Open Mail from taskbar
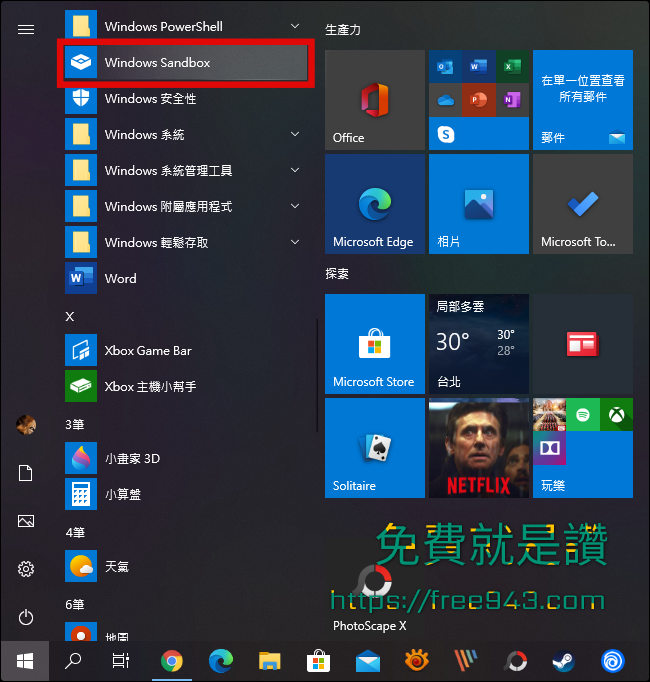This screenshot has height=682, width=650. [368, 661]
